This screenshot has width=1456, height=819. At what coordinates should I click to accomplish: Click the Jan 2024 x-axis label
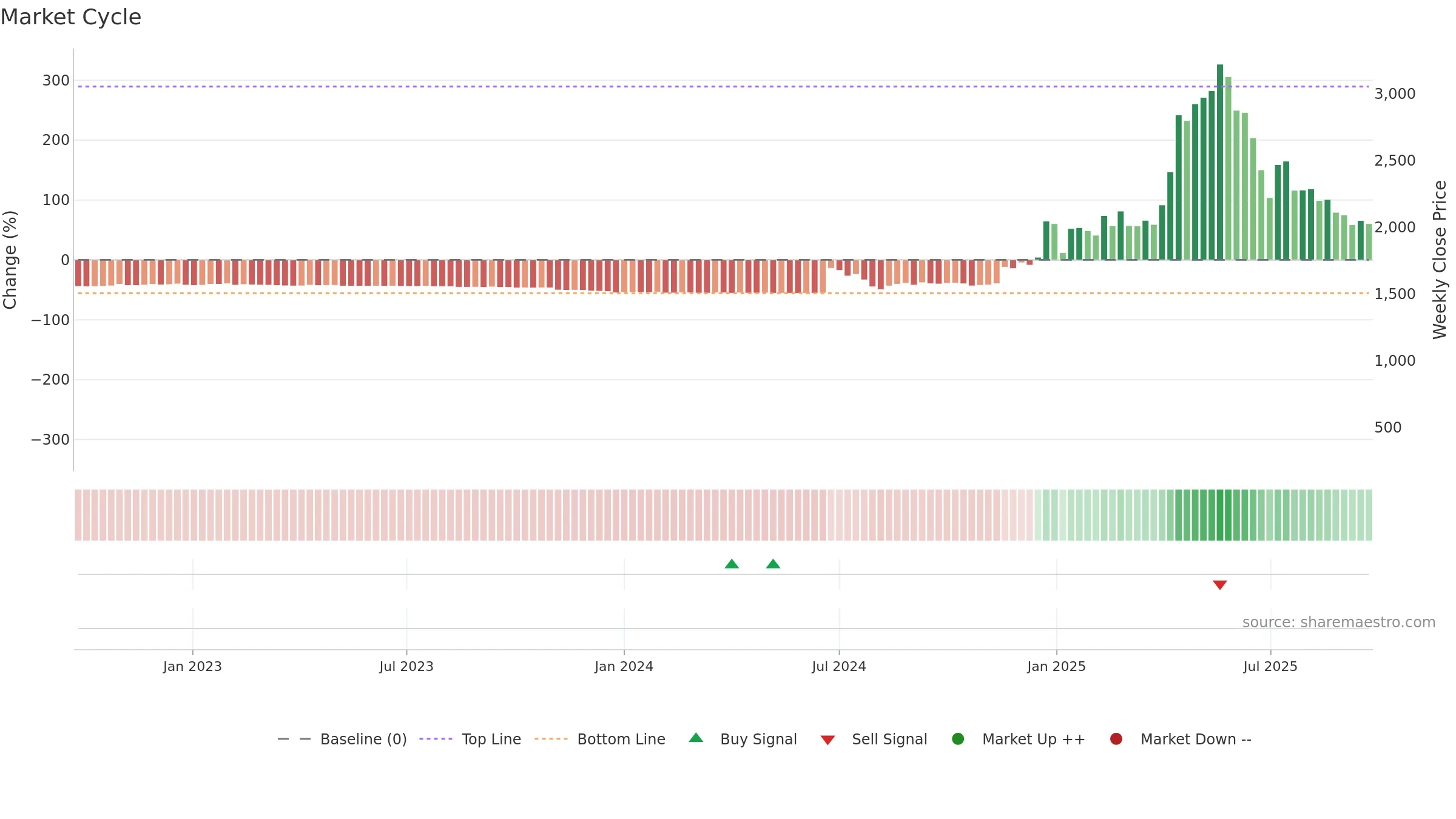pyautogui.click(x=624, y=667)
